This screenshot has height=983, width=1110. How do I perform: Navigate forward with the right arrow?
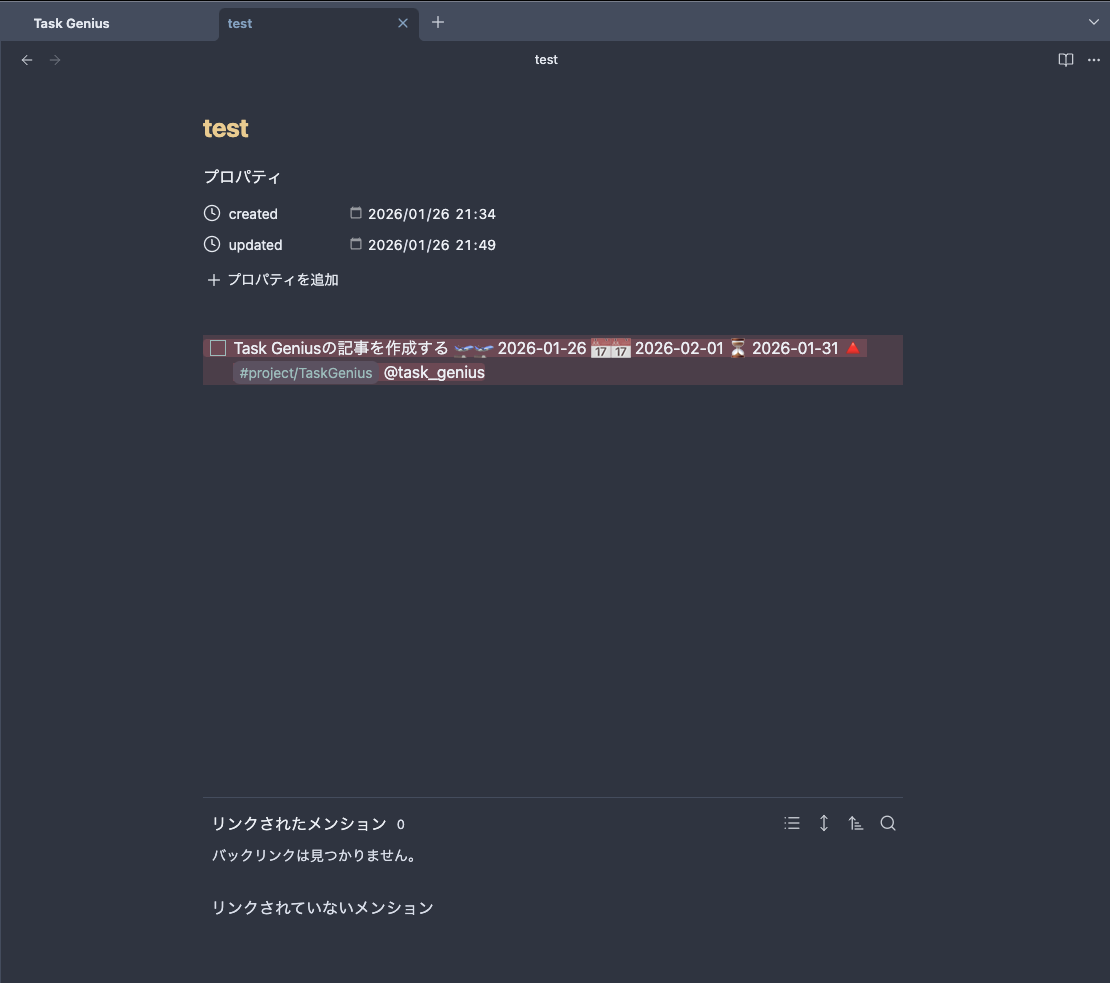(x=55, y=60)
